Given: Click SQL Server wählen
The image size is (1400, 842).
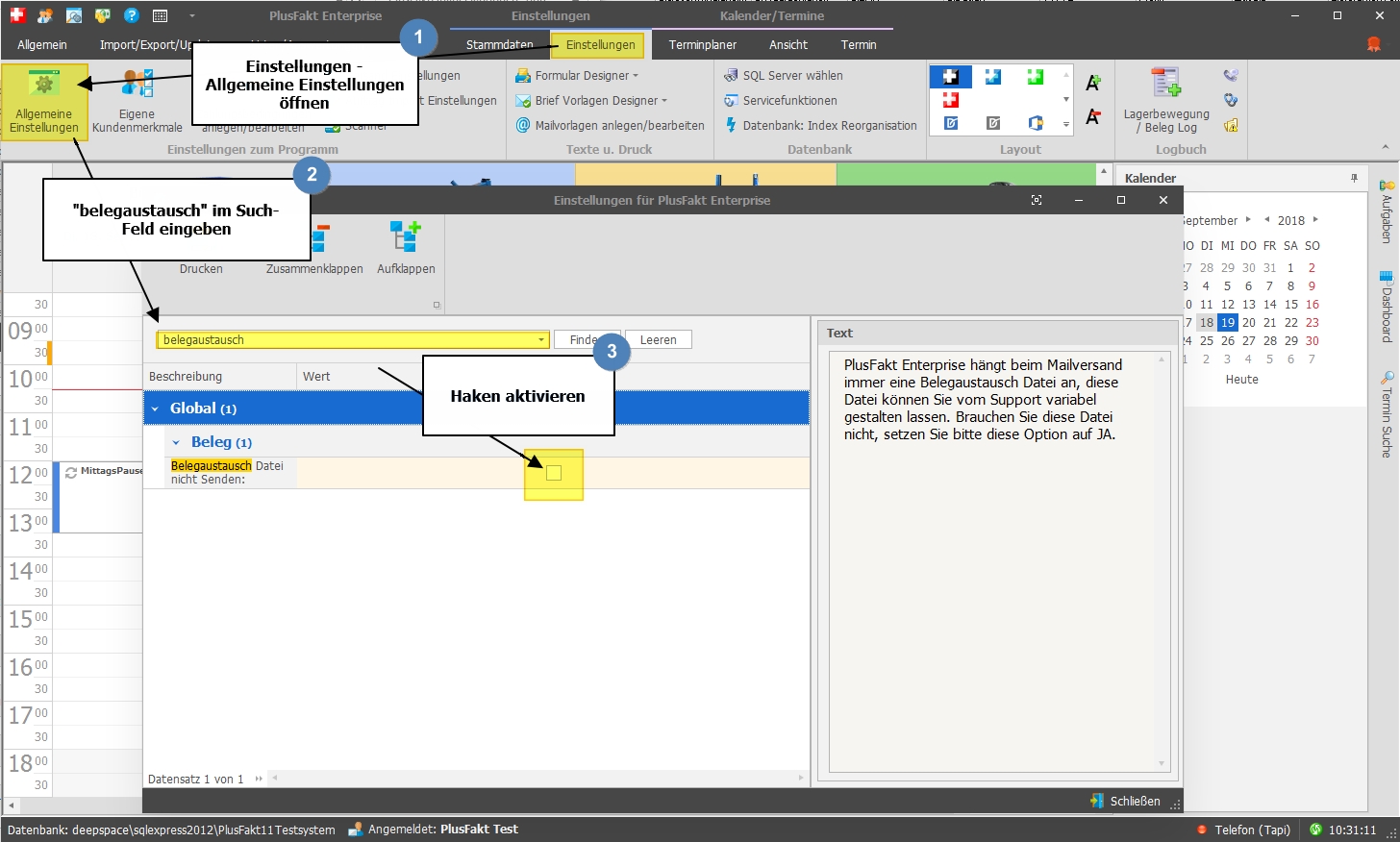Looking at the screenshot, I should [x=784, y=75].
